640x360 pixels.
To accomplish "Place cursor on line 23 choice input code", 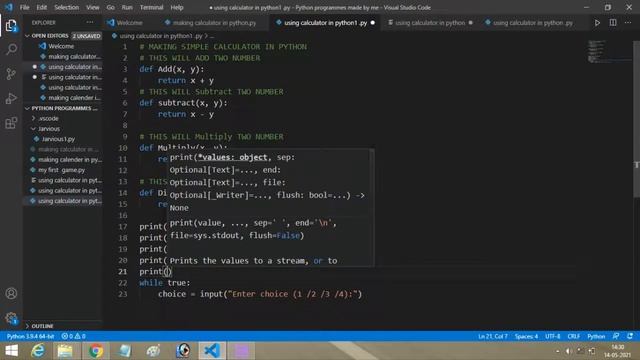I will (x=260, y=294).
